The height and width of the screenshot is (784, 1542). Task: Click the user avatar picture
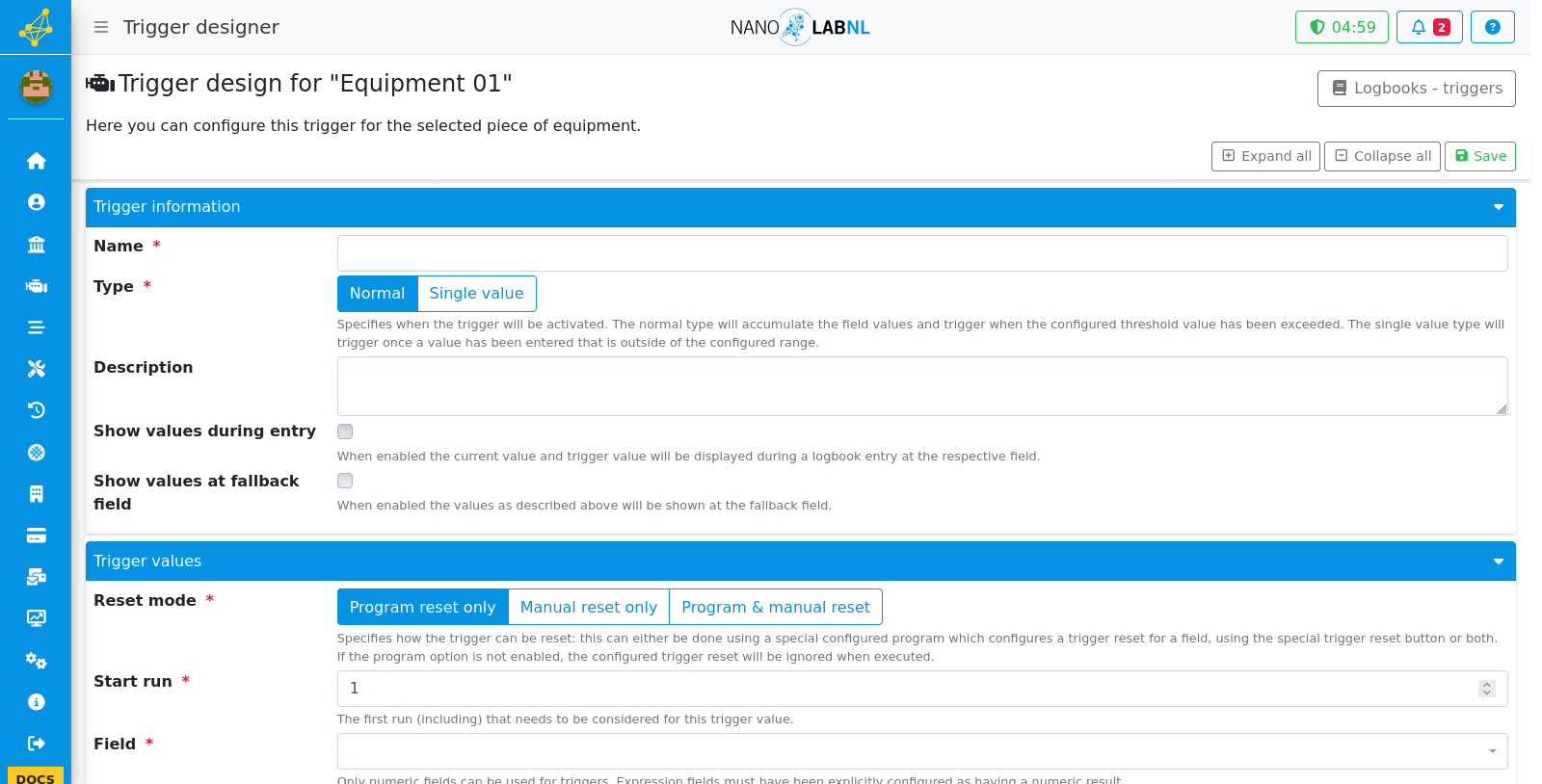tap(36, 87)
